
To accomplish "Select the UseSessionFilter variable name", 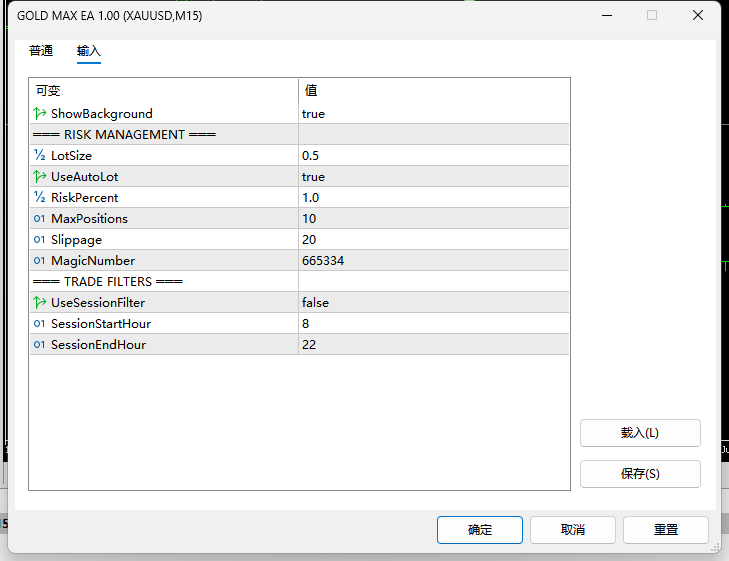I will (x=98, y=303).
